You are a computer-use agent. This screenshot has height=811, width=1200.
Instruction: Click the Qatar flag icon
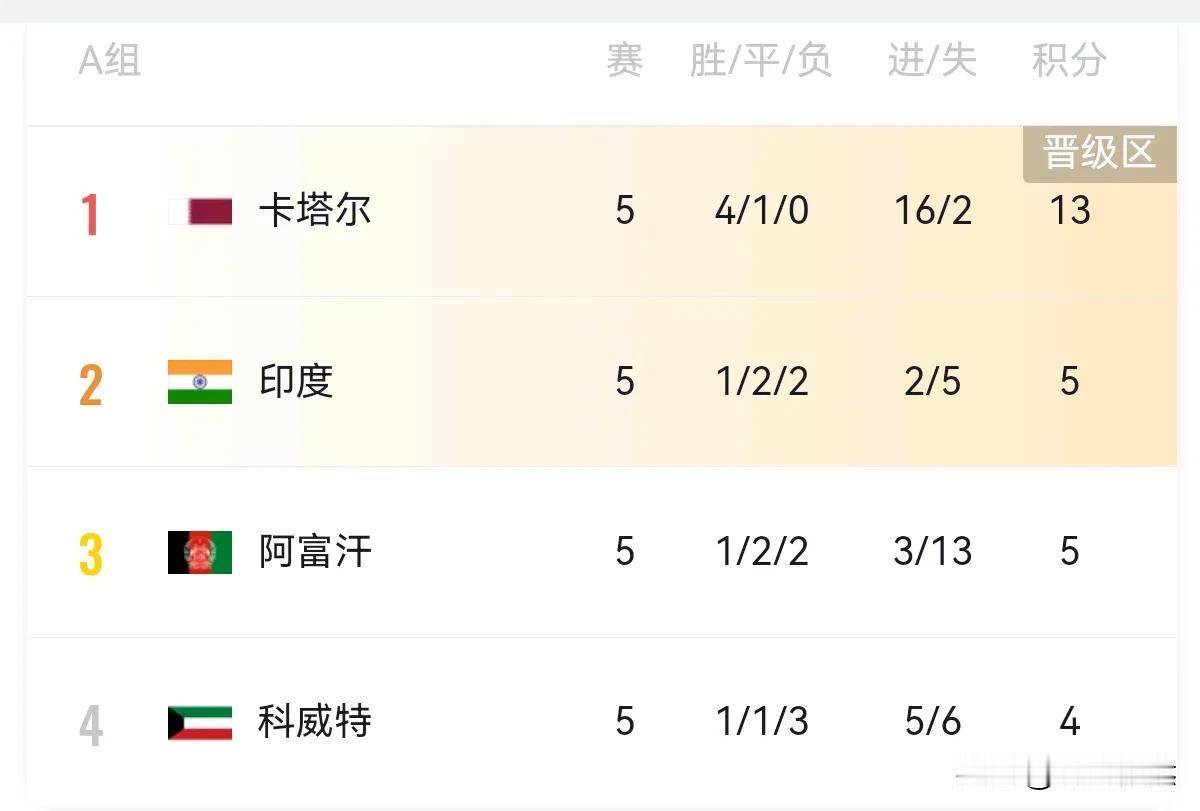coord(200,211)
